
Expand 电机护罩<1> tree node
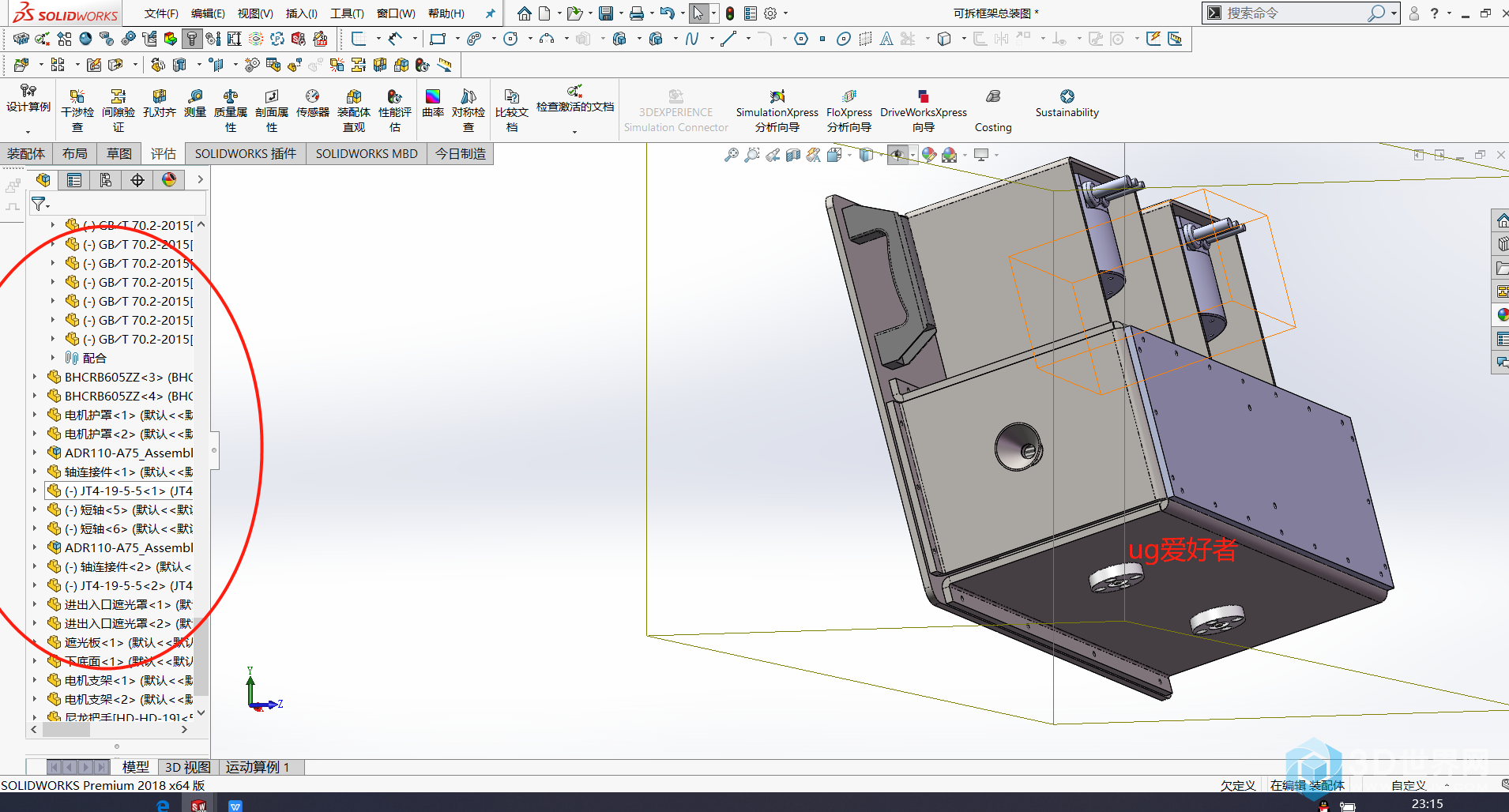pyautogui.click(x=35, y=415)
